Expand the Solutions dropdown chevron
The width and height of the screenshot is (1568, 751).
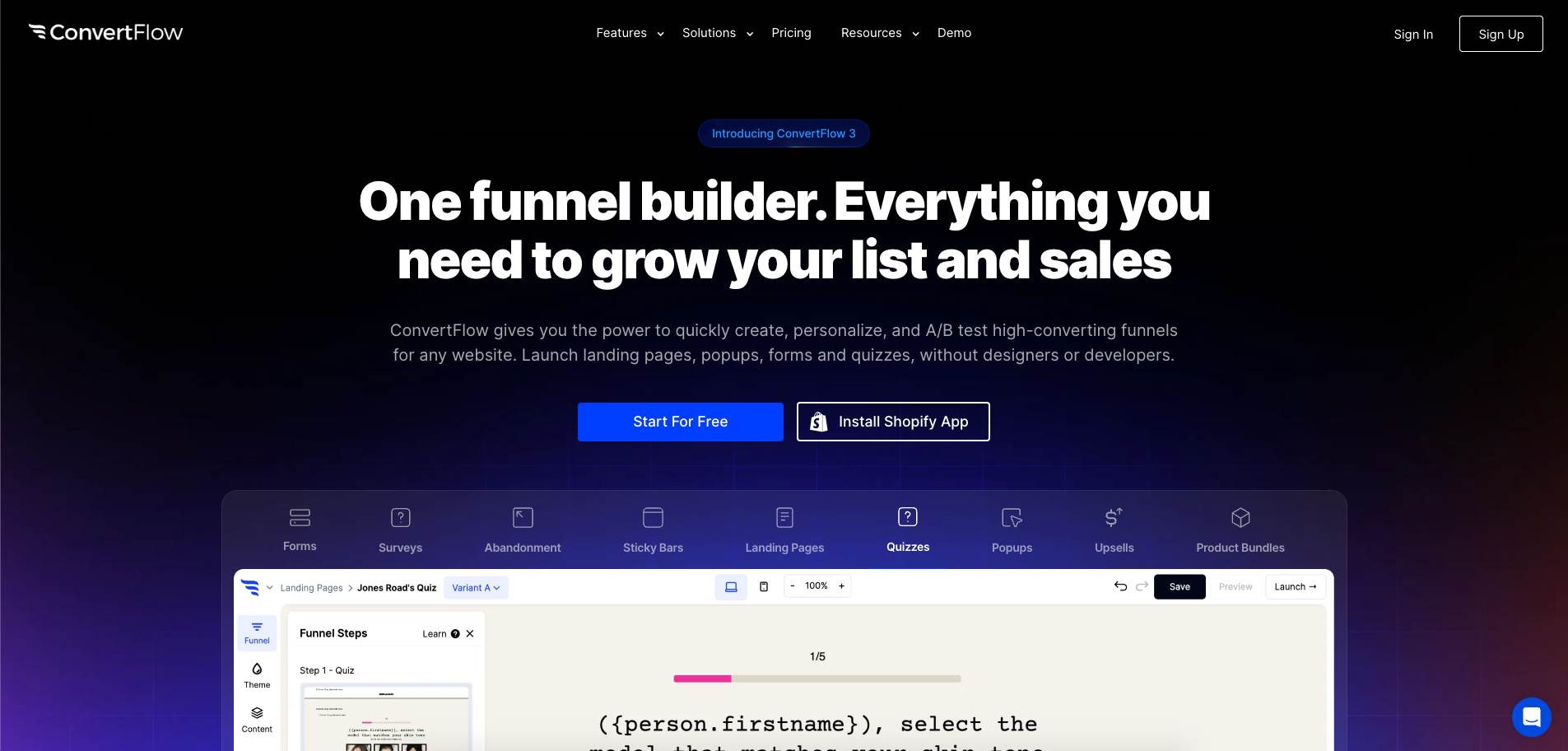[x=750, y=34]
